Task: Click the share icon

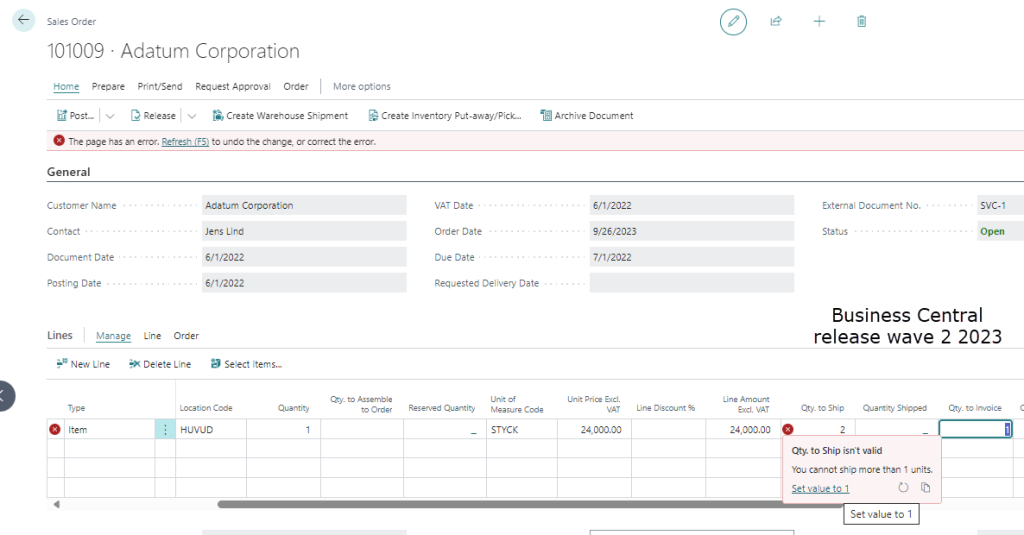Action: [776, 22]
